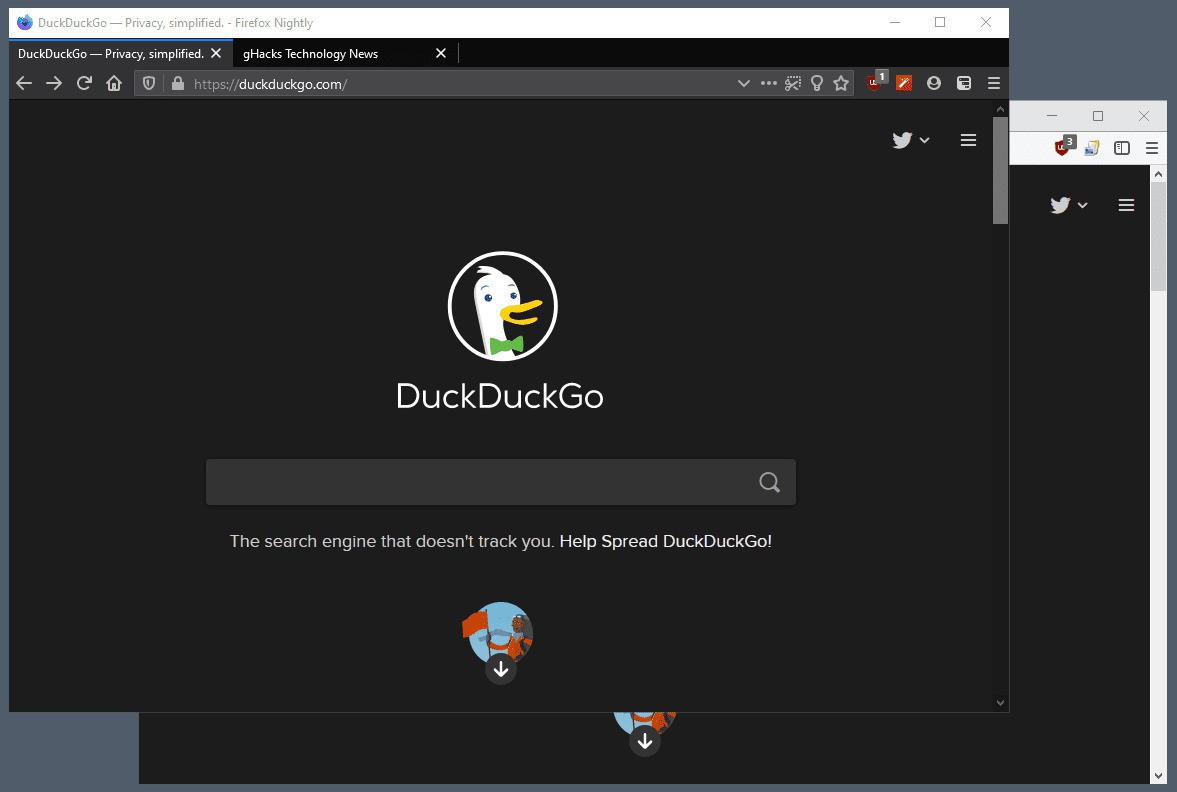The height and width of the screenshot is (792, 1177).
Task: Open DuckDuckGo side menu in front window
Action: (968, 140)
